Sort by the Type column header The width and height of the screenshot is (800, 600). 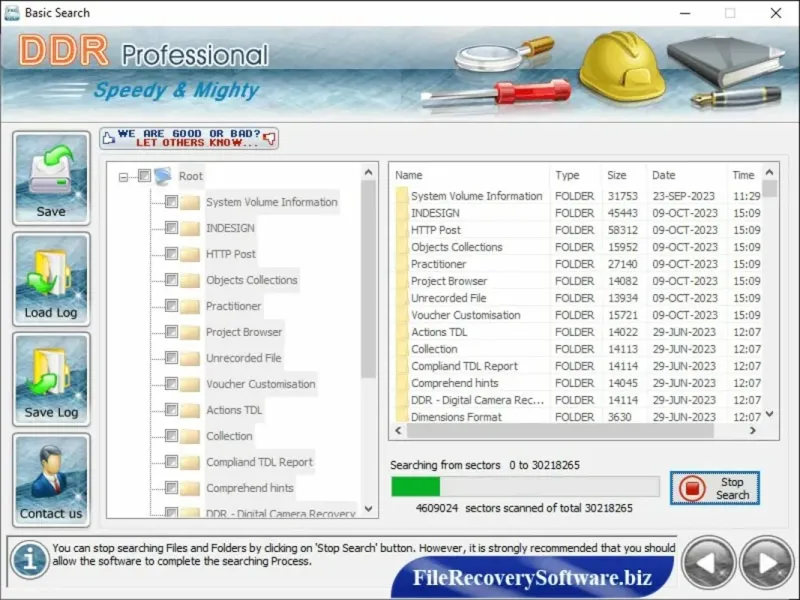click(576, 175)
